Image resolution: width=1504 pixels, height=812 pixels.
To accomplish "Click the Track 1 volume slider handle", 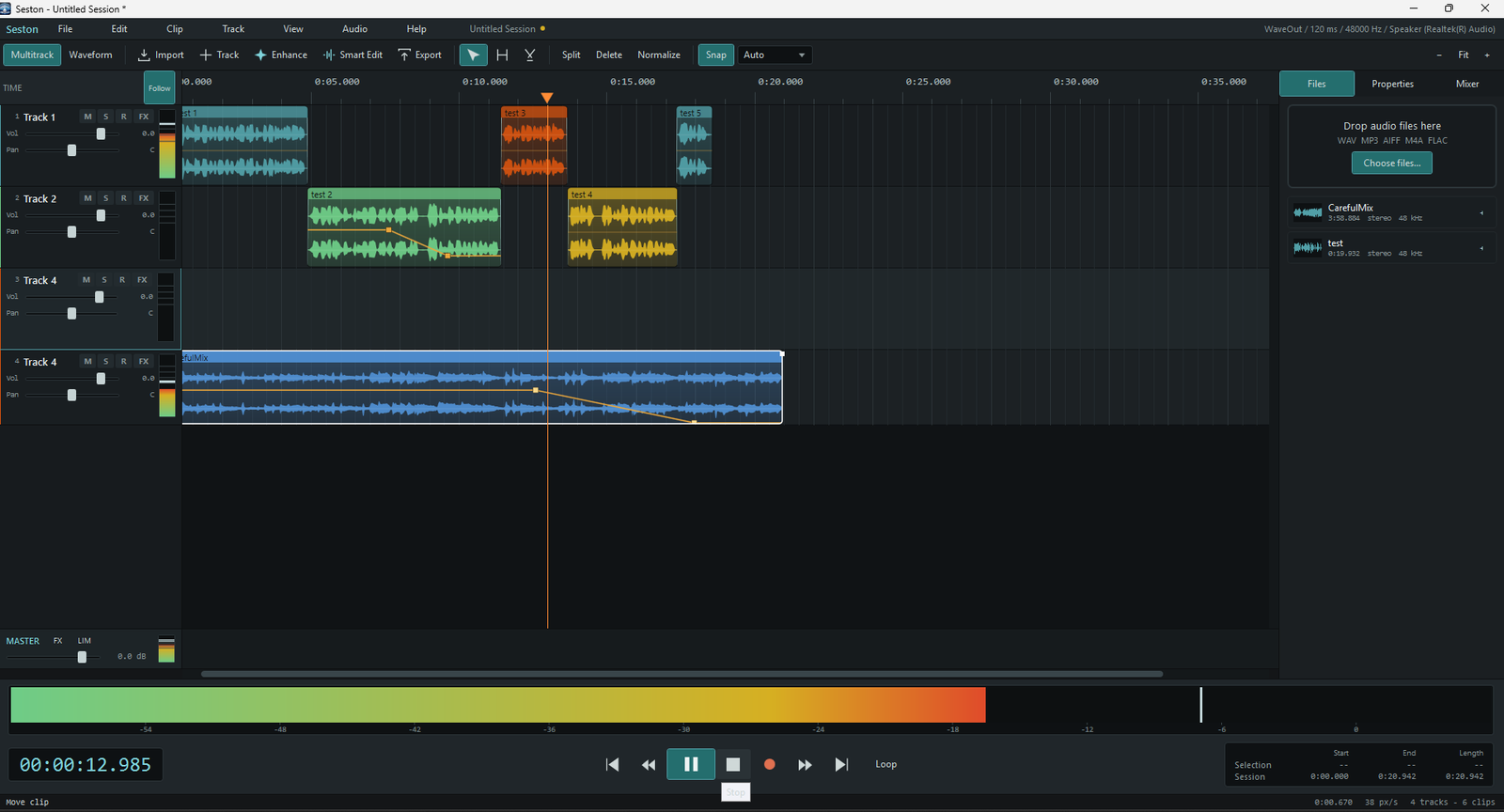I will 101,133.
